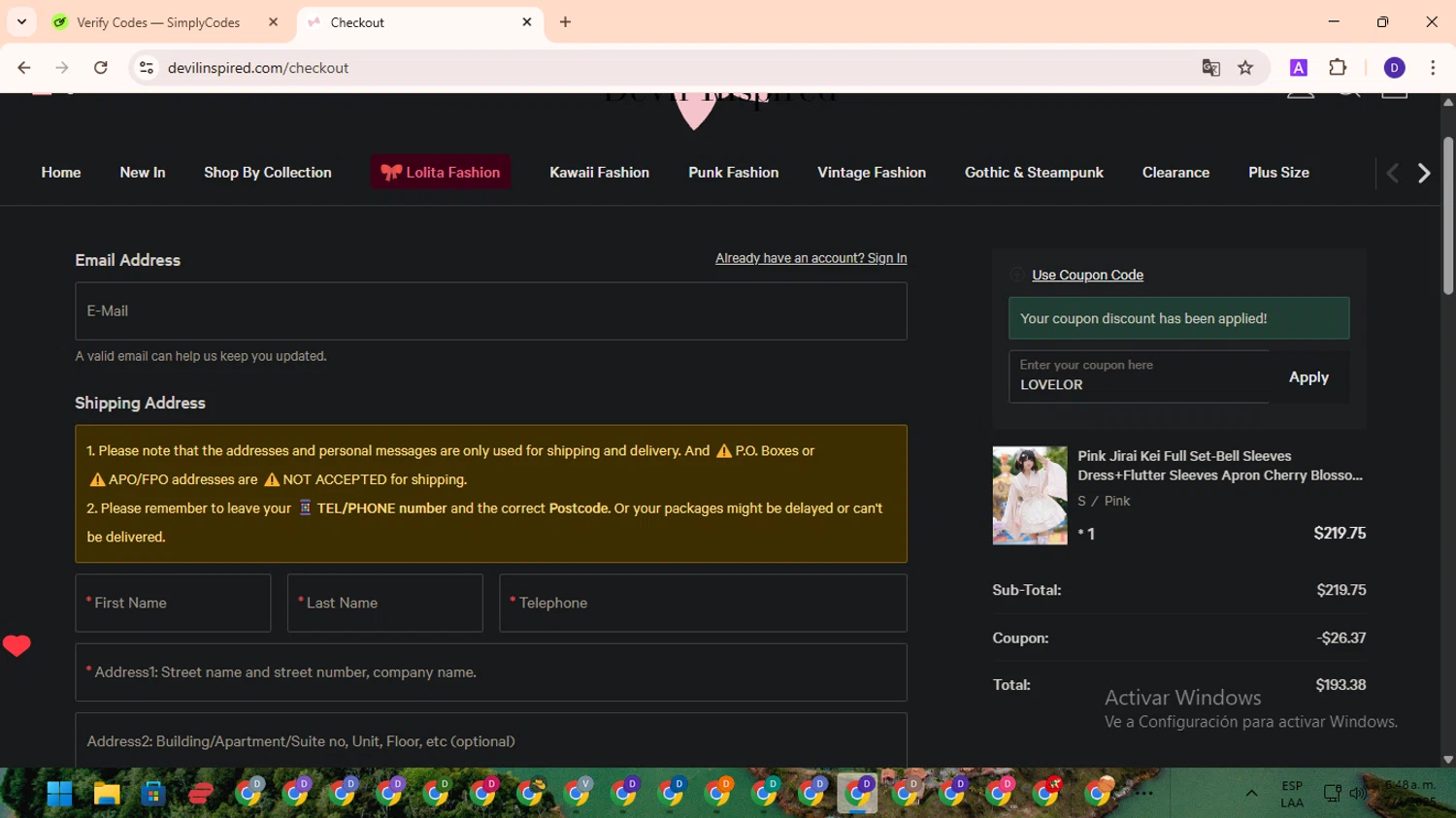Toggle the Use Coupon Code link

pyautogui.click(x=1087, y=276)
